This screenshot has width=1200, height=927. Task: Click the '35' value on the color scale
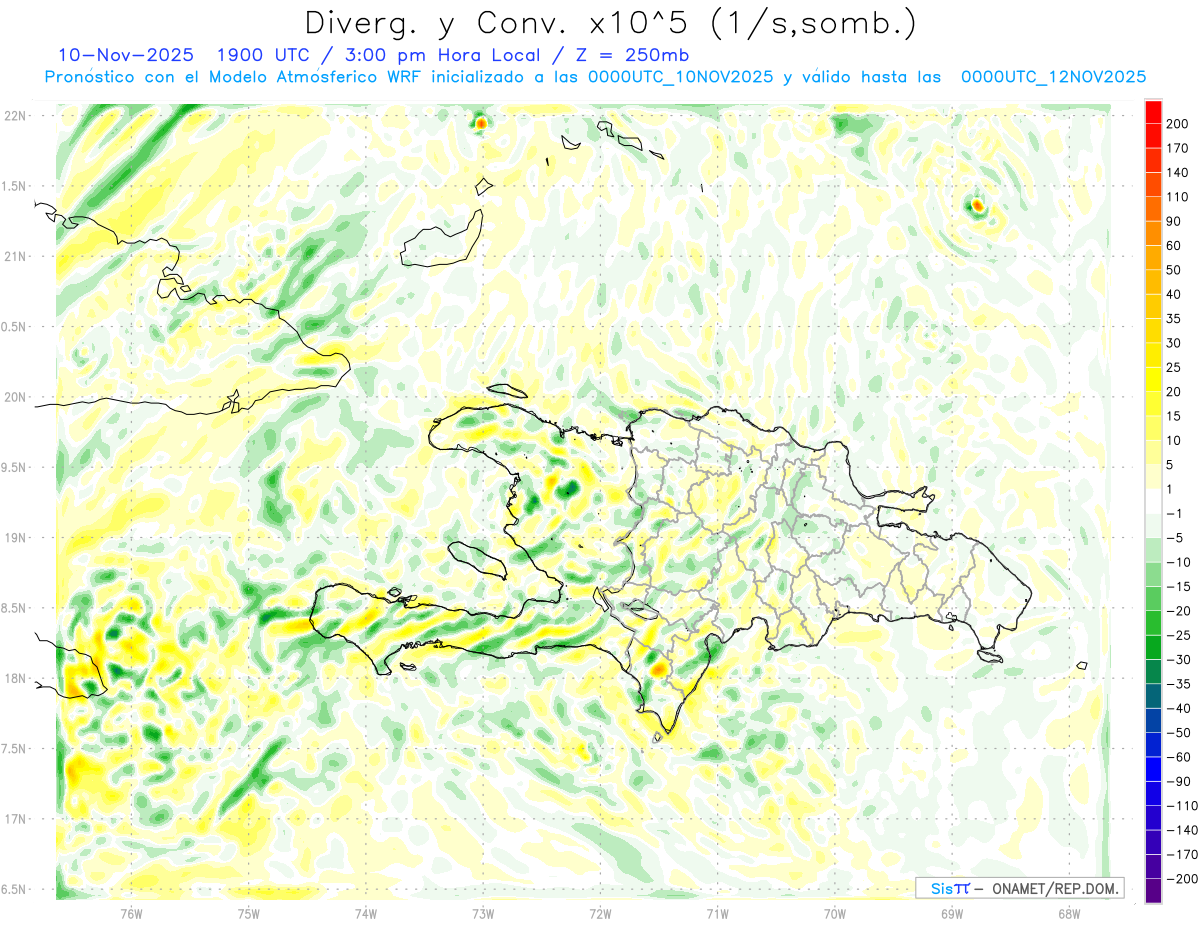(1173, 319)
